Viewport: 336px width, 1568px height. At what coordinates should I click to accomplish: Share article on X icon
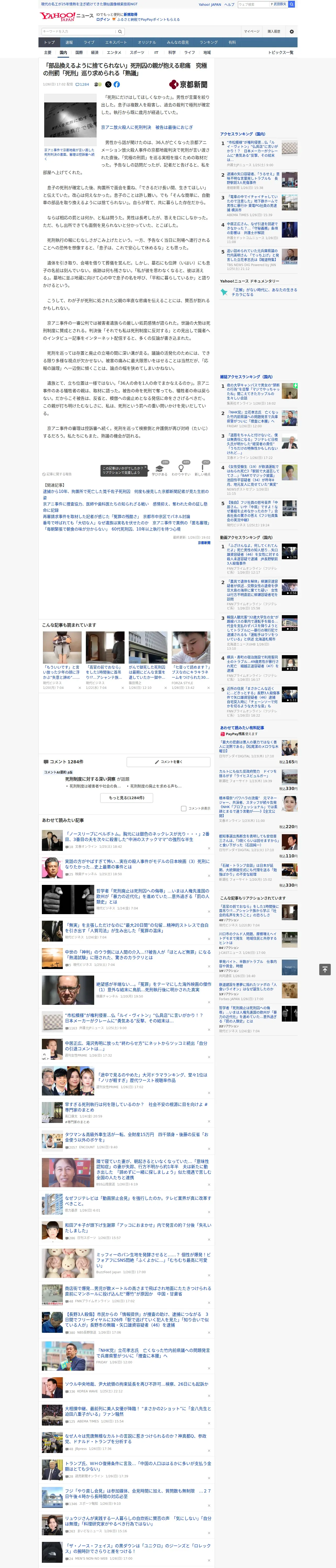pos(109,85)
